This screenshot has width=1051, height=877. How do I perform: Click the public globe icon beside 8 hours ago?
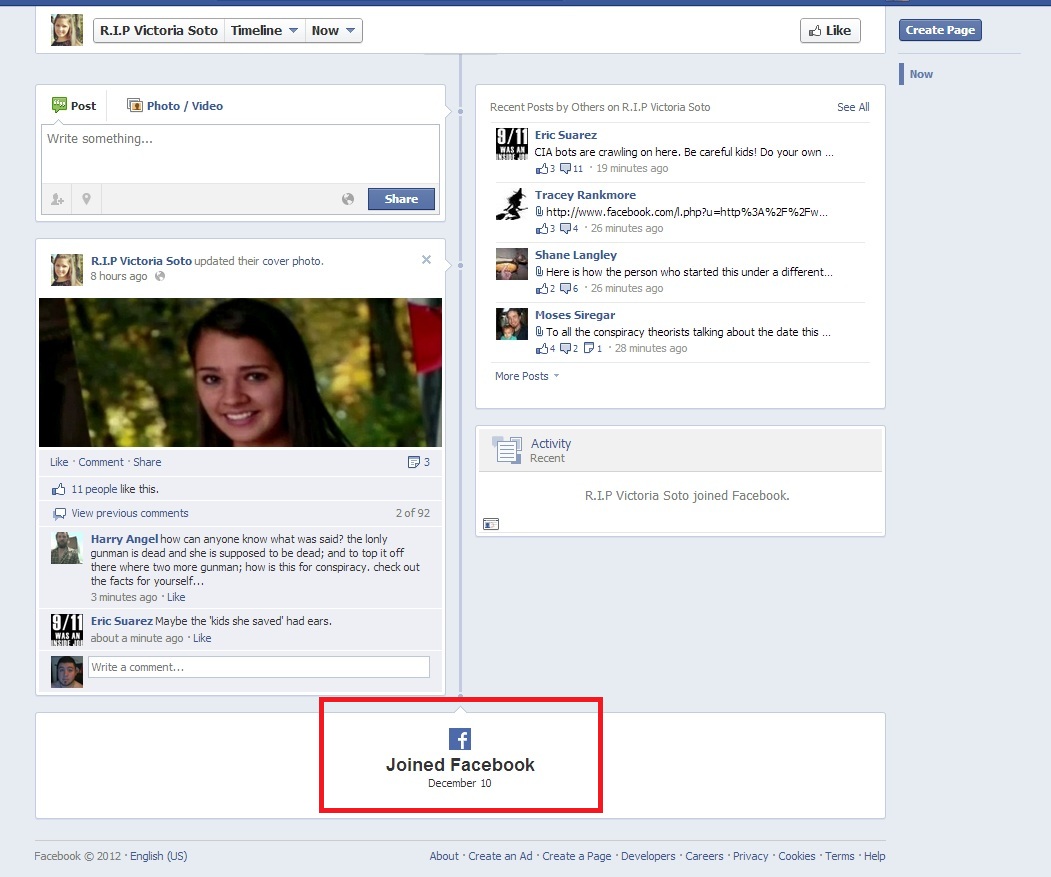point(160,276)
